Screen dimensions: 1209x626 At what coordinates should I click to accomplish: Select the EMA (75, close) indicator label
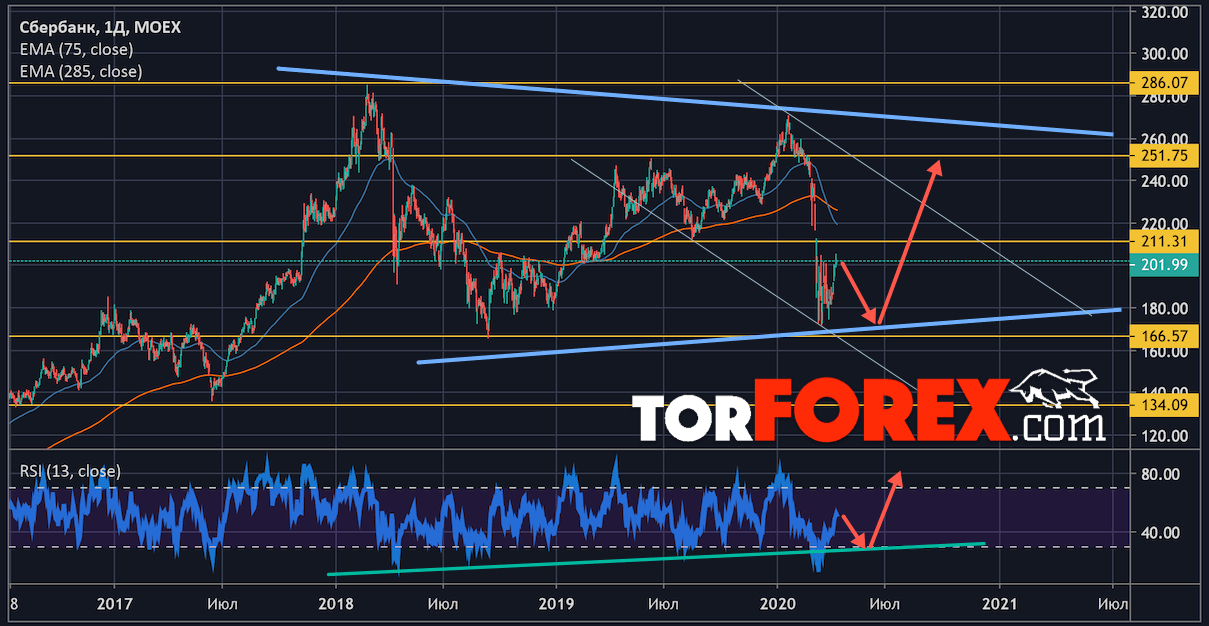click(x=75, y=49)
